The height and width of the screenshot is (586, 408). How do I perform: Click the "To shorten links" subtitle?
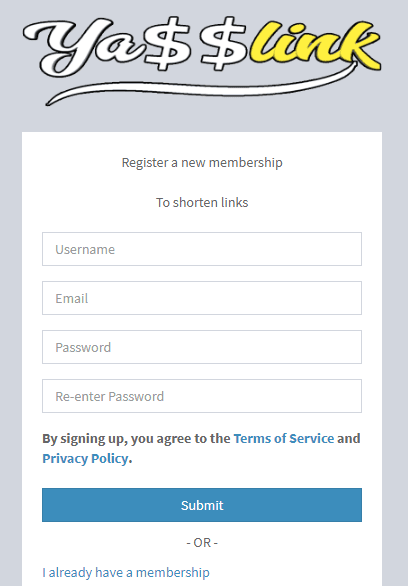click(202, 203)
